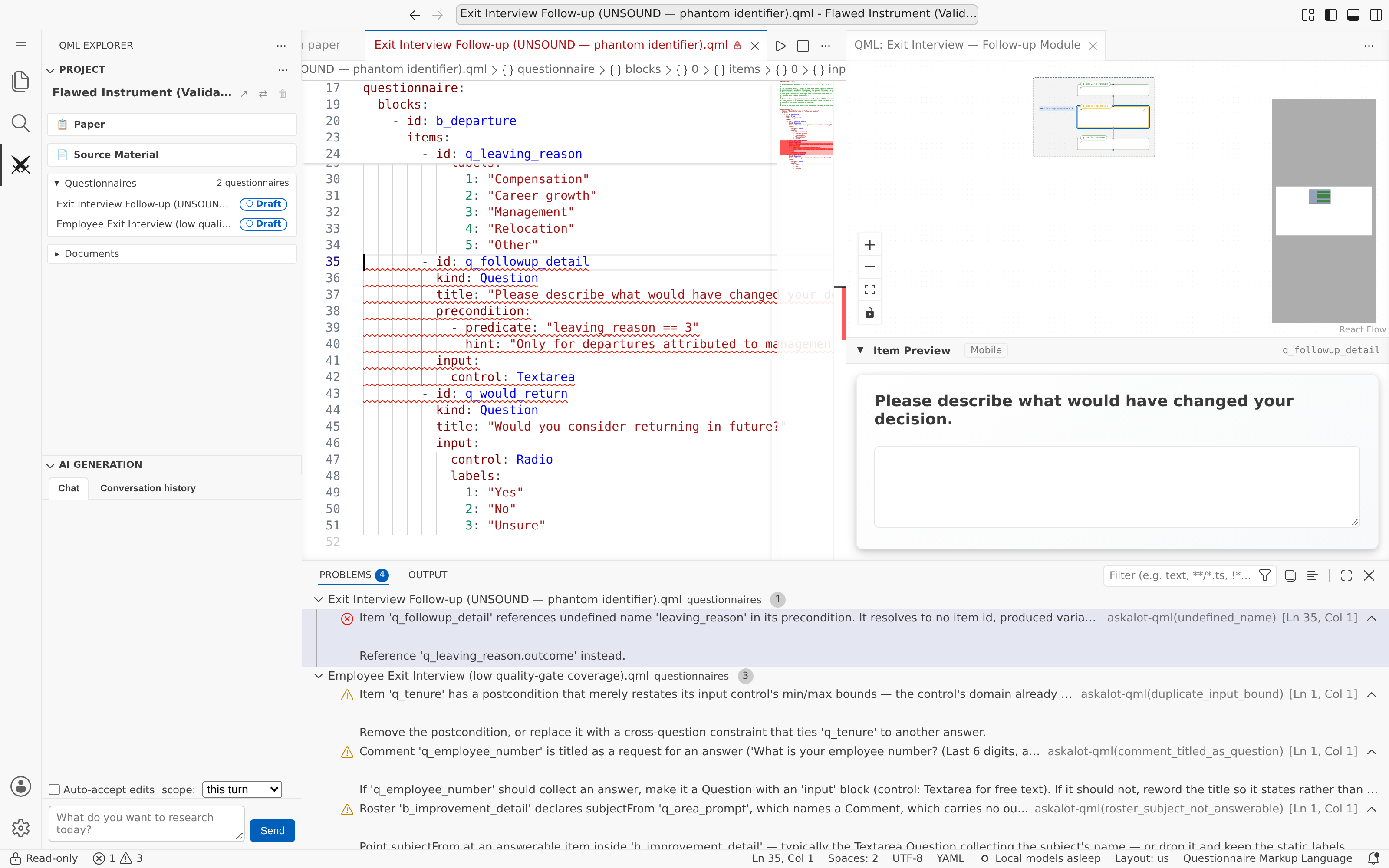Maximize the Problems panel size

click(x=1346, y=575)
